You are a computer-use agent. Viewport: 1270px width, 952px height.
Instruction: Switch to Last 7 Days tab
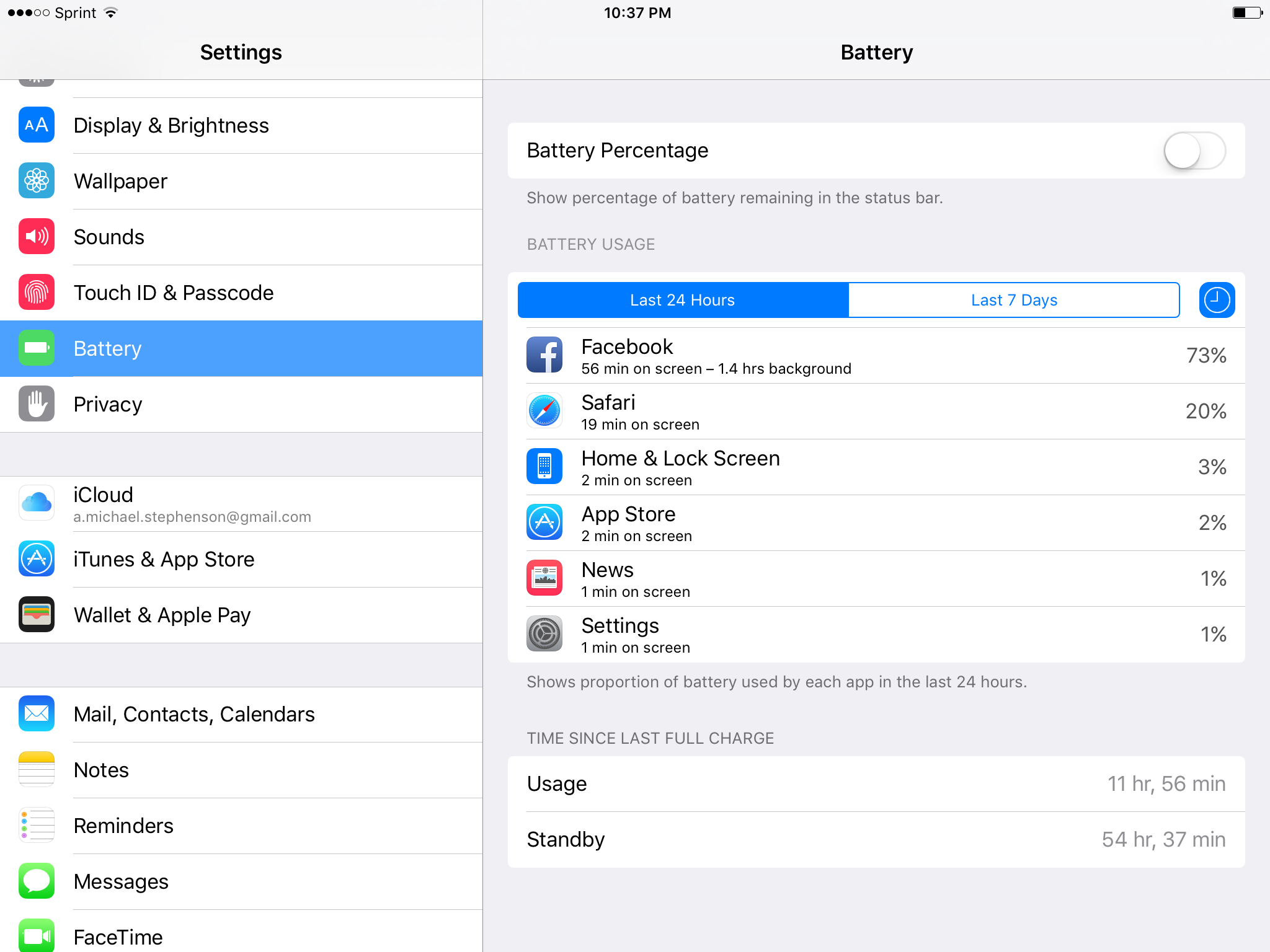click(x=1014, y=300)
